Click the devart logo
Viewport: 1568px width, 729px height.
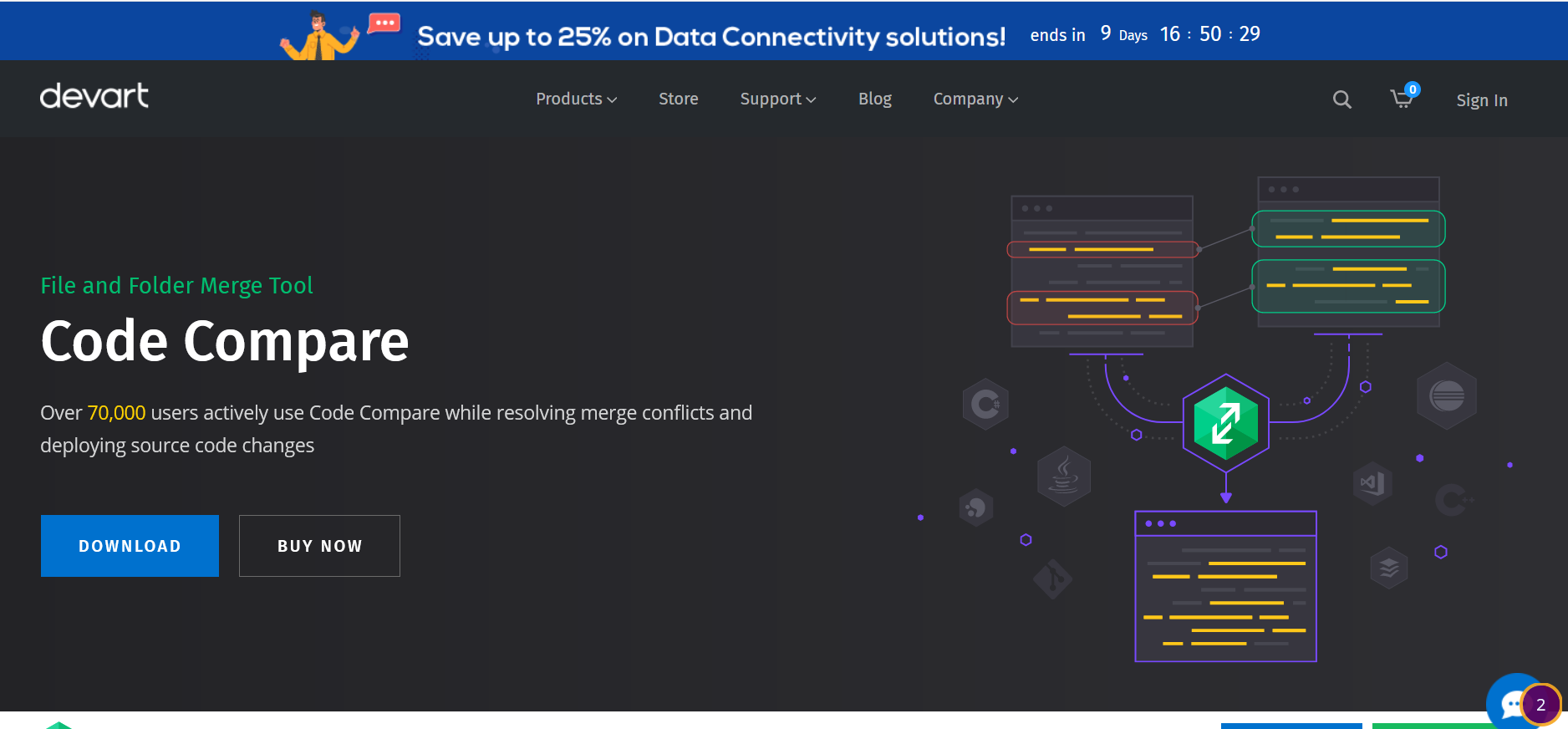coord(94,97)
